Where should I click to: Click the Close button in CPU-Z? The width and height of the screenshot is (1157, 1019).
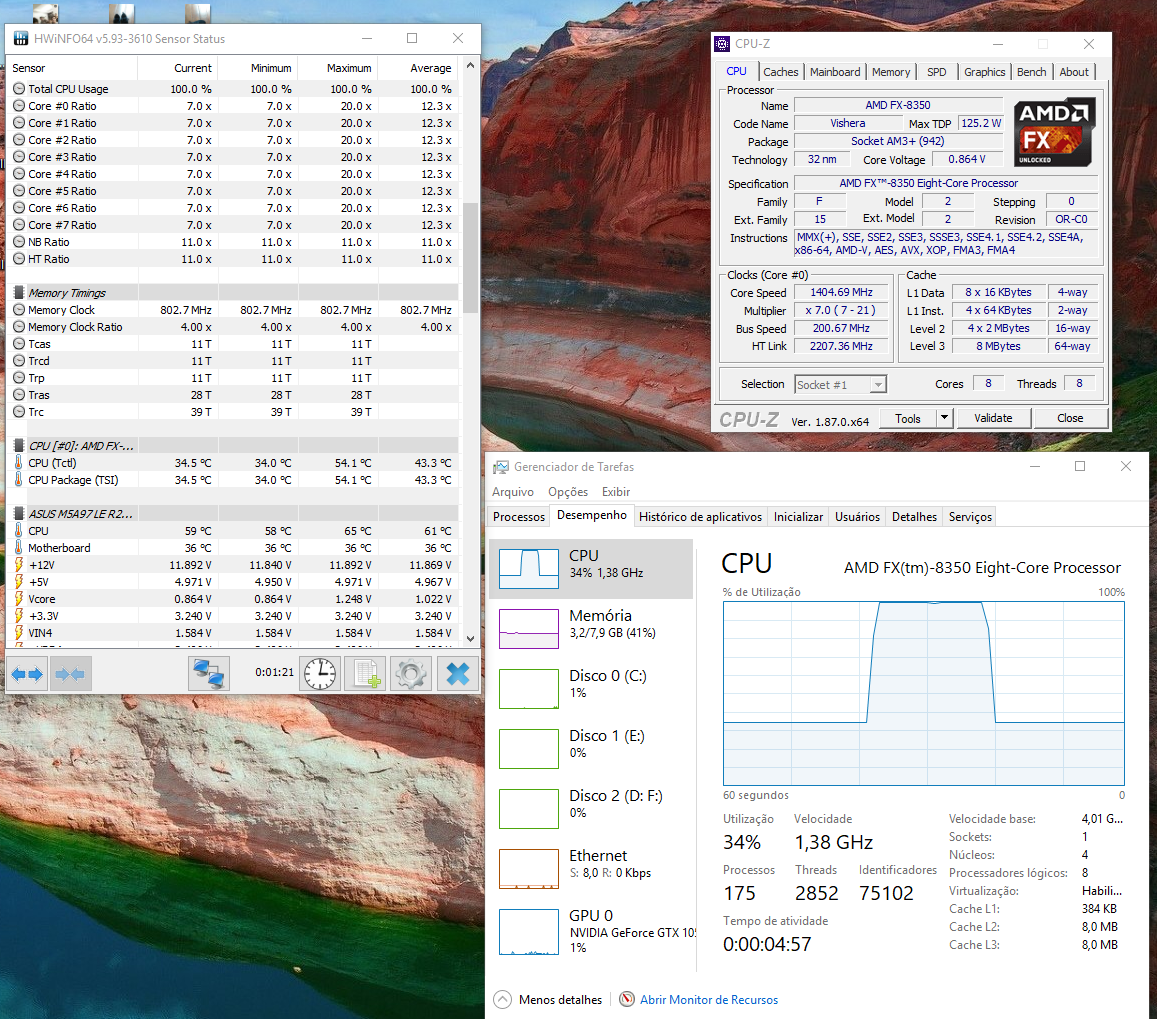pos(1070,418)
